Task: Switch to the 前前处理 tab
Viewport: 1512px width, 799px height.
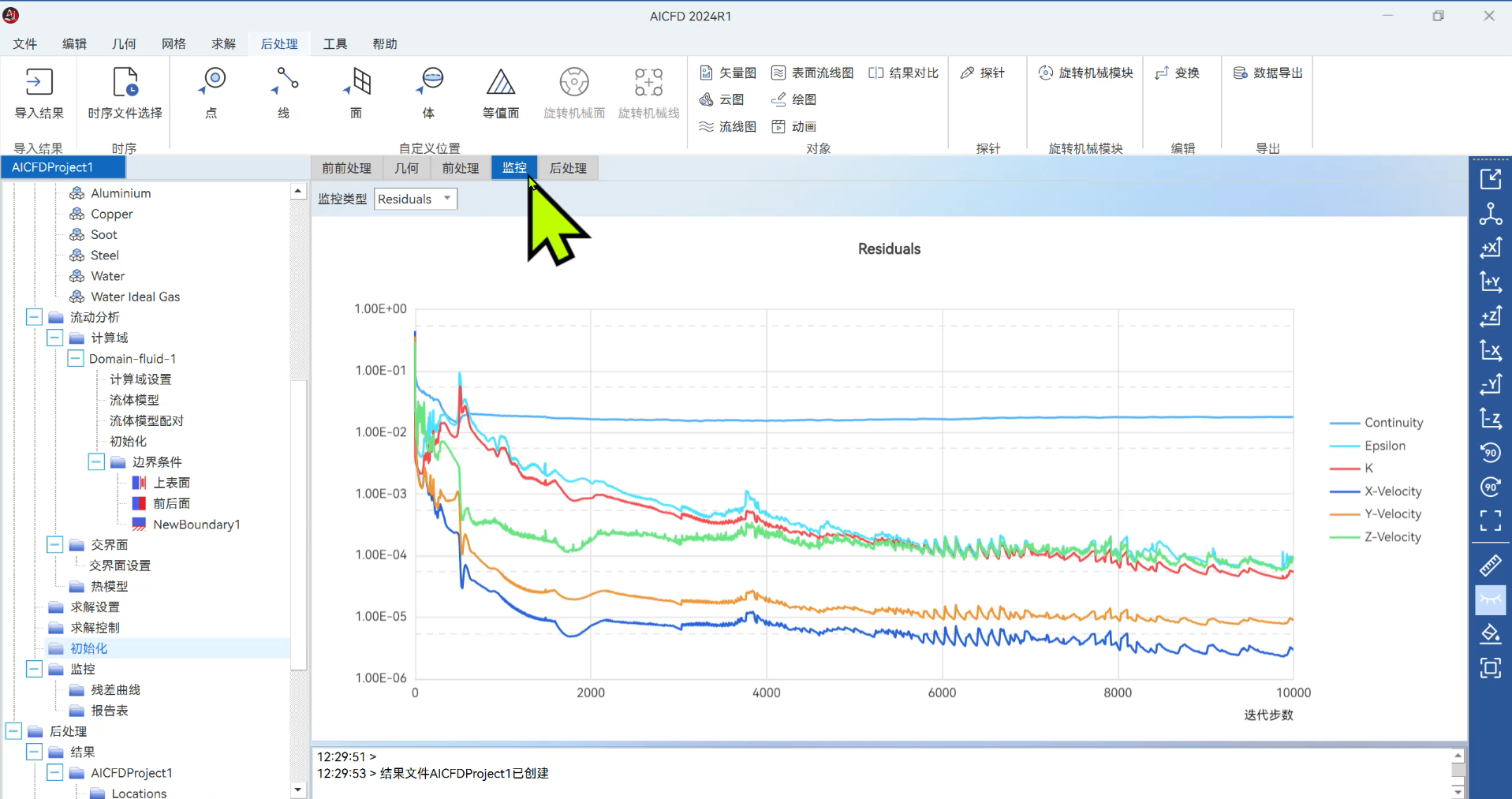Action: click(x=347, y=168)
